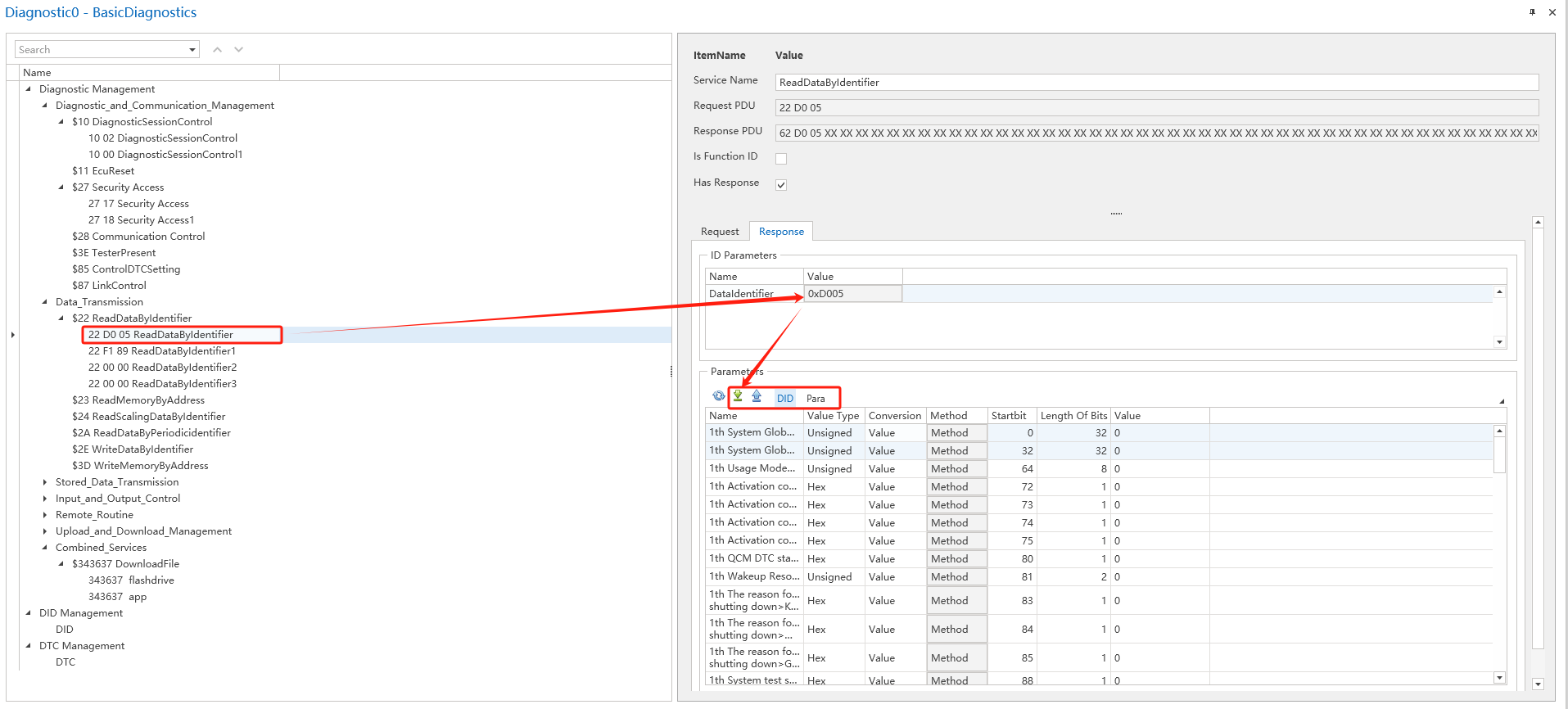Click the blue upload arrow icon
Screen dimensions: 1568x709
coord(757,396)
